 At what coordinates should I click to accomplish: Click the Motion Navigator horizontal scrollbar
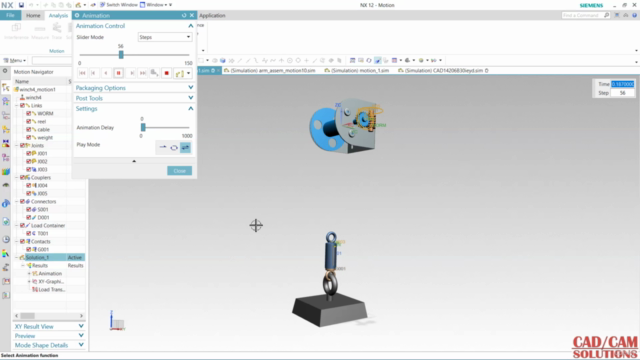pos(28,316)
